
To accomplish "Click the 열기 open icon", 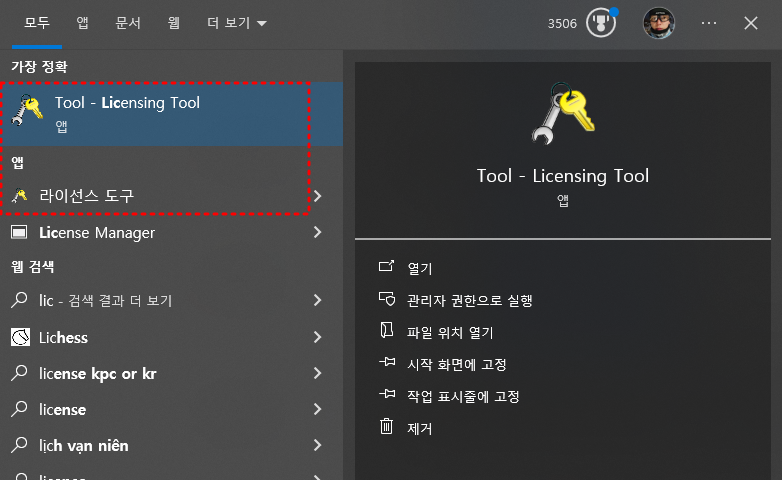I will tap(387, 266).
